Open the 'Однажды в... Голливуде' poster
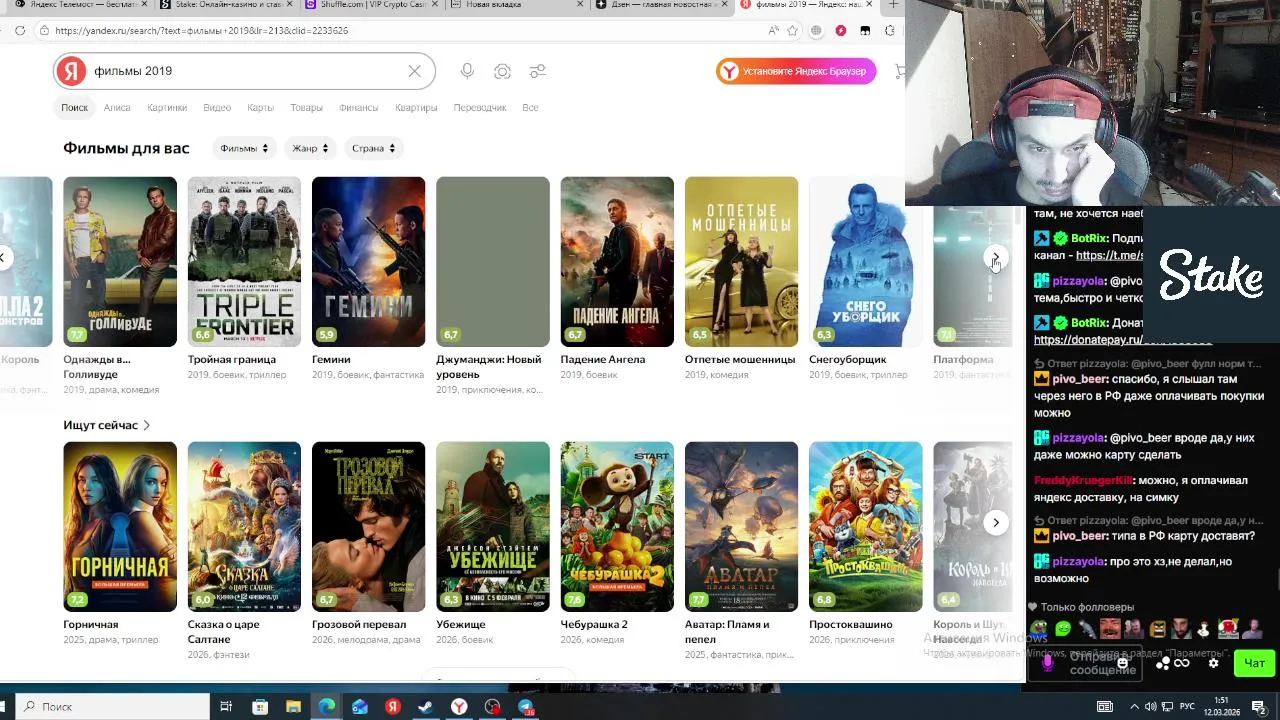 click(120, 262)
